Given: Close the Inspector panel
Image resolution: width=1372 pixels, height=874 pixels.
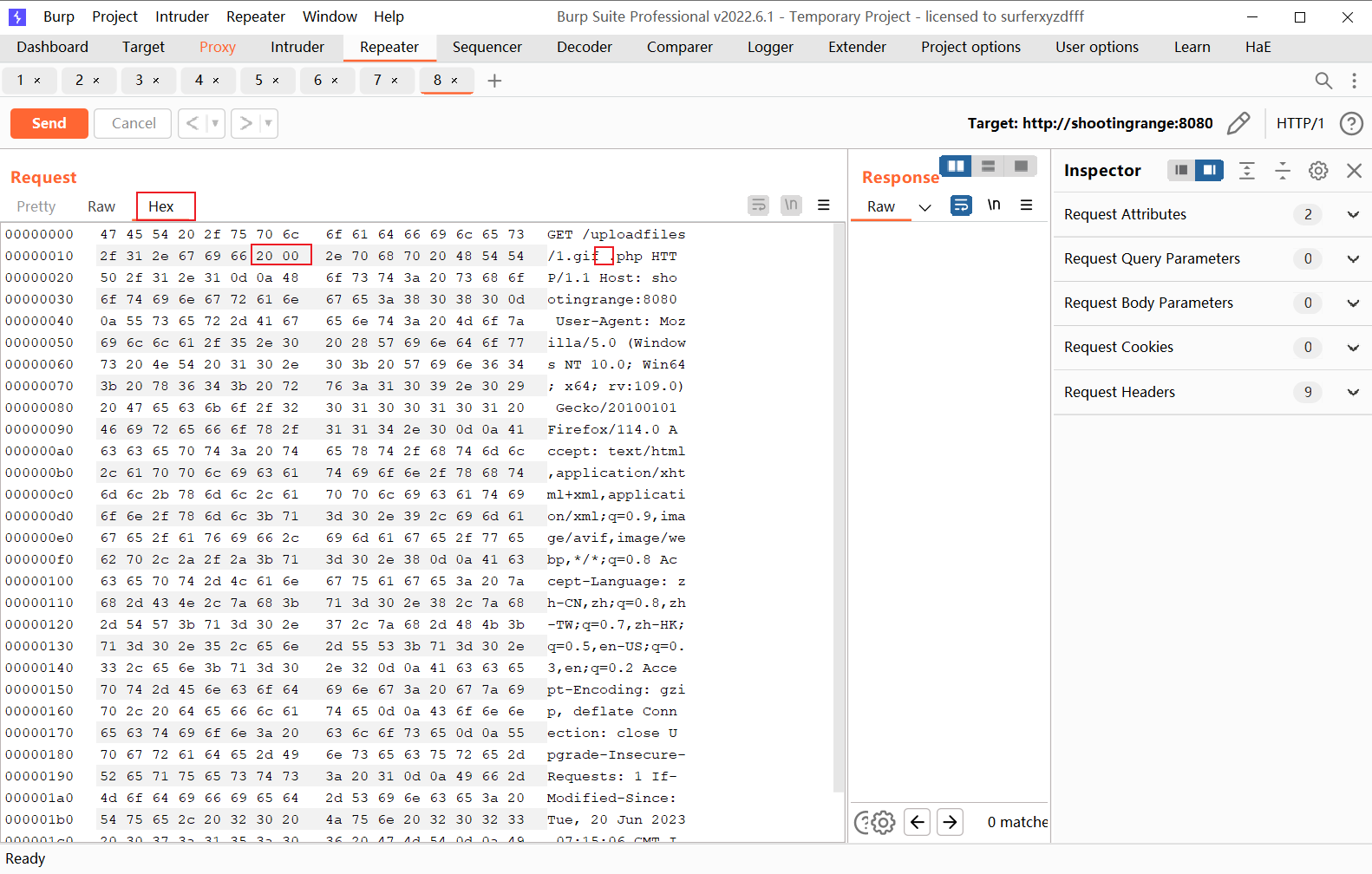Looking at the screenshot, I should point(1354,171).
